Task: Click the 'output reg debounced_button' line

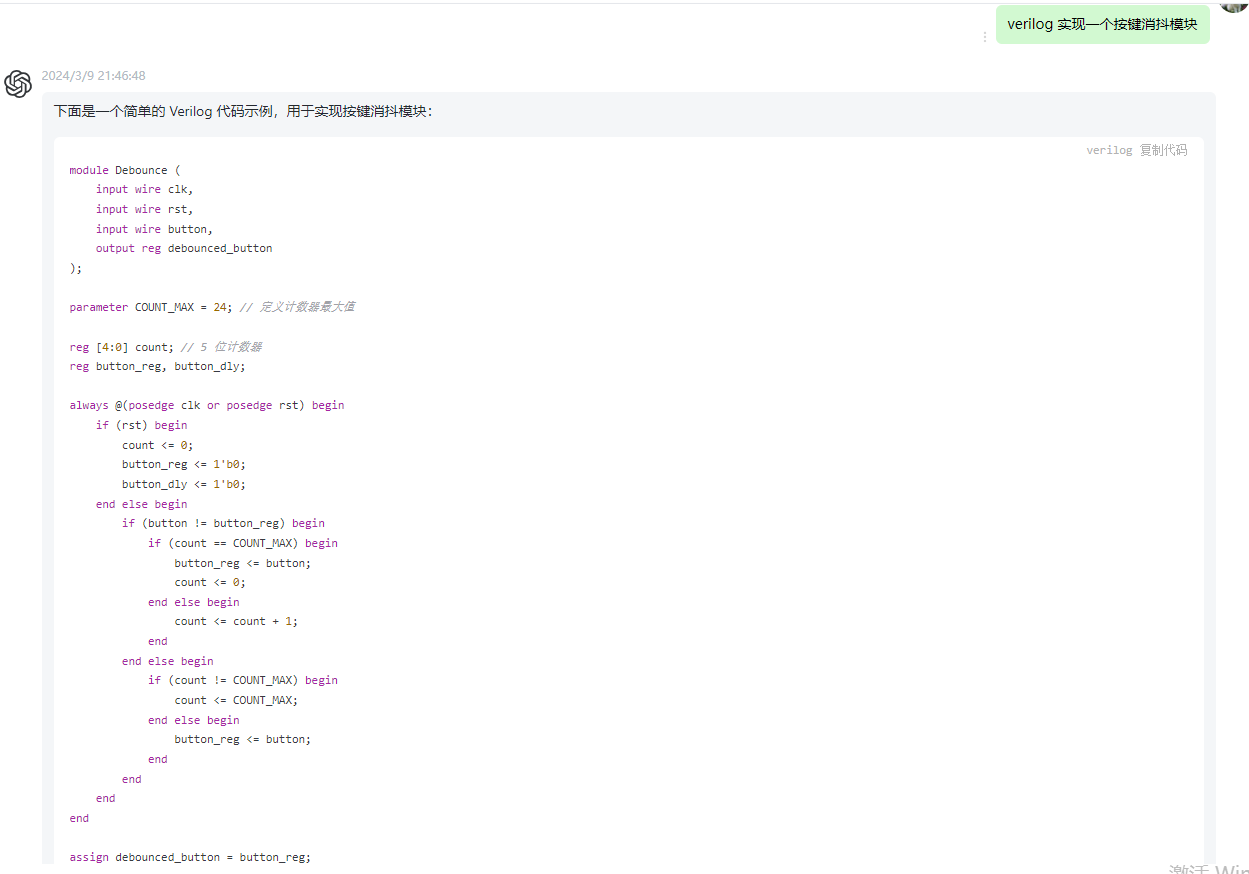Action: (184, 248)
